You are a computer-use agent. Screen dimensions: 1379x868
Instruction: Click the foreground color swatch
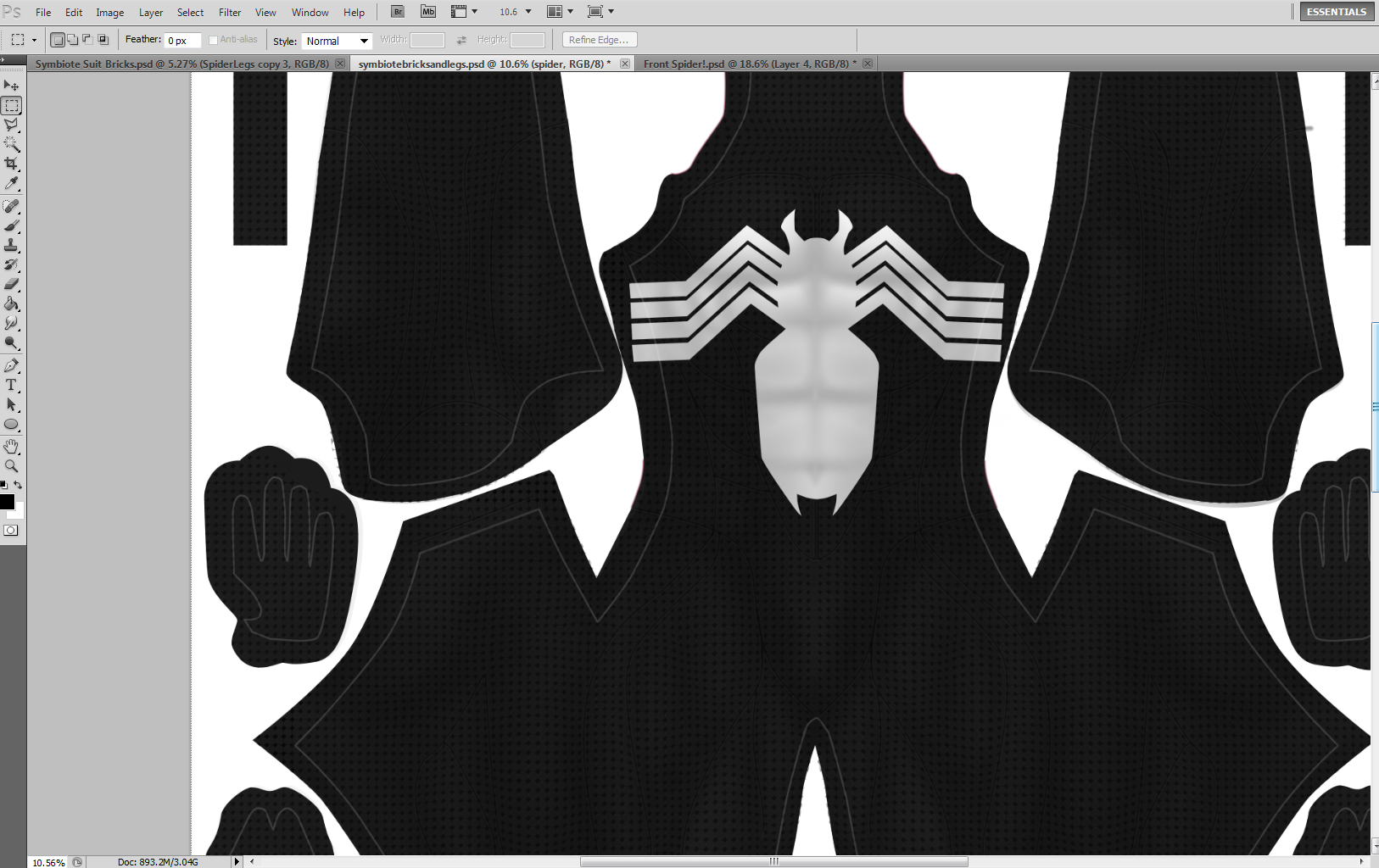(x=7, y=502)
